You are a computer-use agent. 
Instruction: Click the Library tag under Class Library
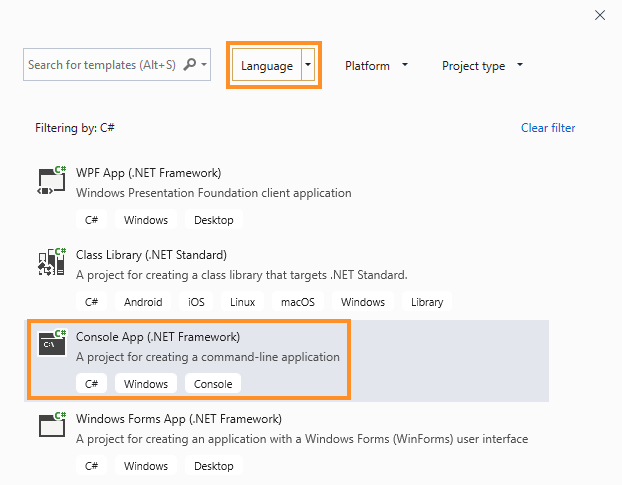click(x=427, y=302)
